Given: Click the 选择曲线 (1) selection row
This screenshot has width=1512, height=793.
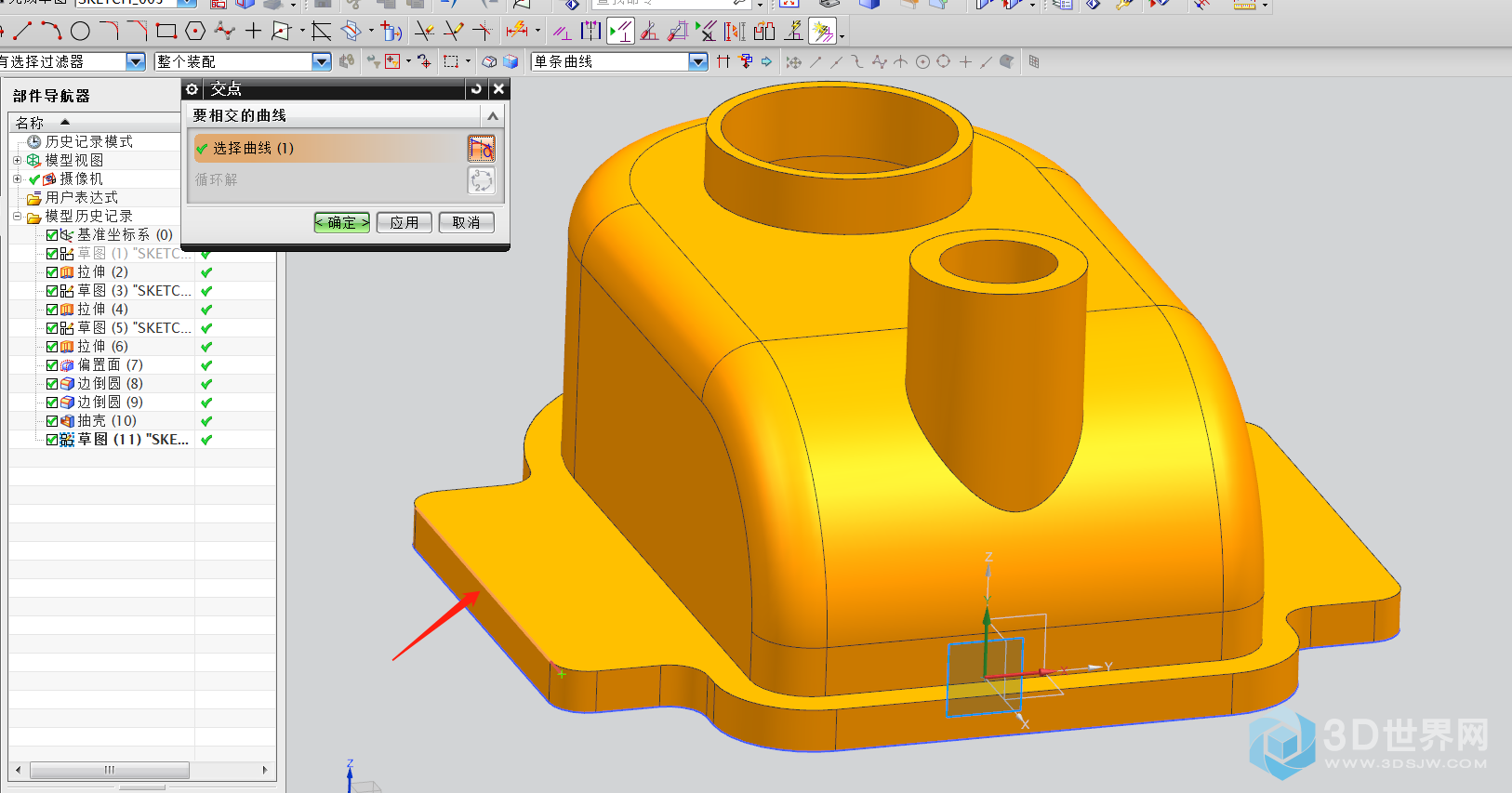Looking at the screenshot, I should point(329,148).
